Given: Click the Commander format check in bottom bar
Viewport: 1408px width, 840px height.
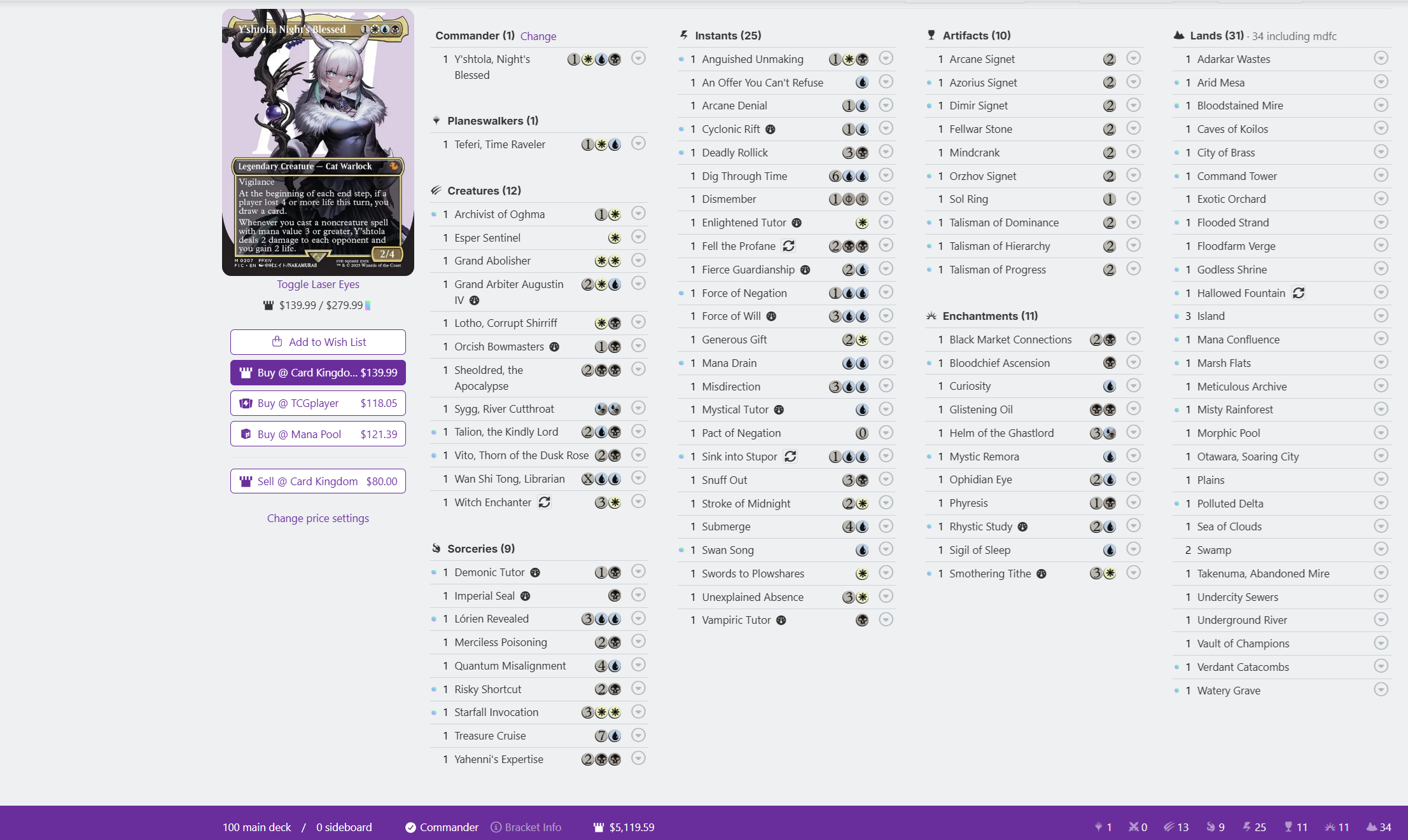Looking at the screenshot, I should (411, 827).
